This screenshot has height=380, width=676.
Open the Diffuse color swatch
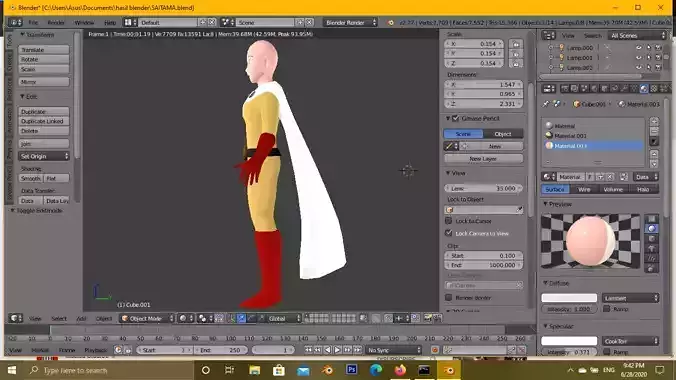[x=569, y=298]
